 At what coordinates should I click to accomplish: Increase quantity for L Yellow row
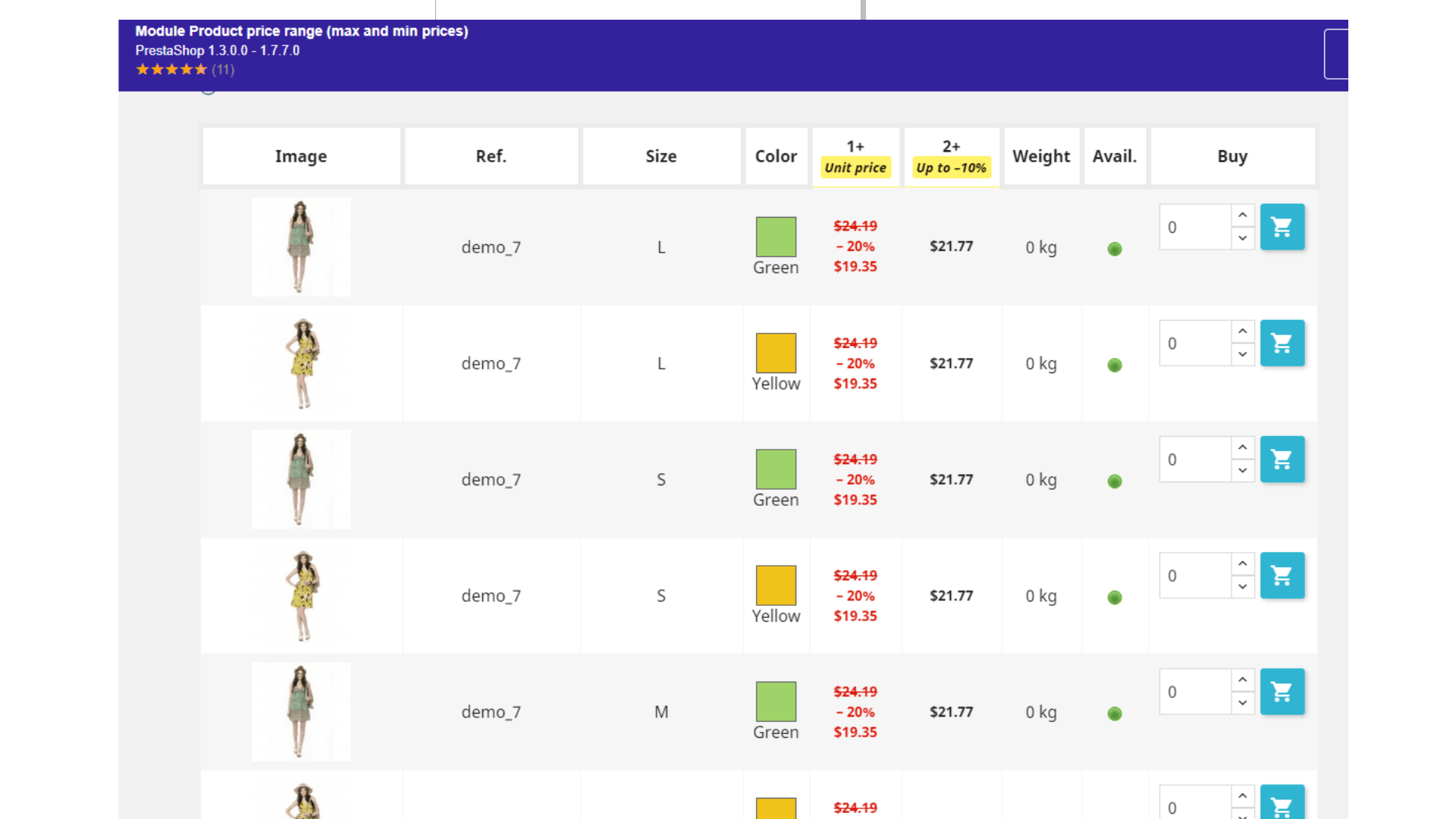(x=1242, y=331)
